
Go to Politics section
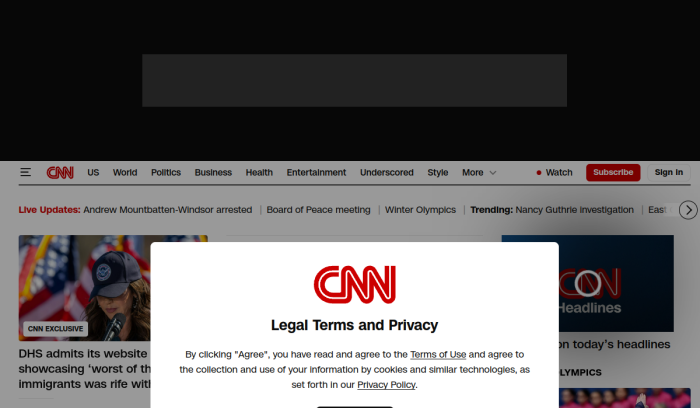pos(166,172)
